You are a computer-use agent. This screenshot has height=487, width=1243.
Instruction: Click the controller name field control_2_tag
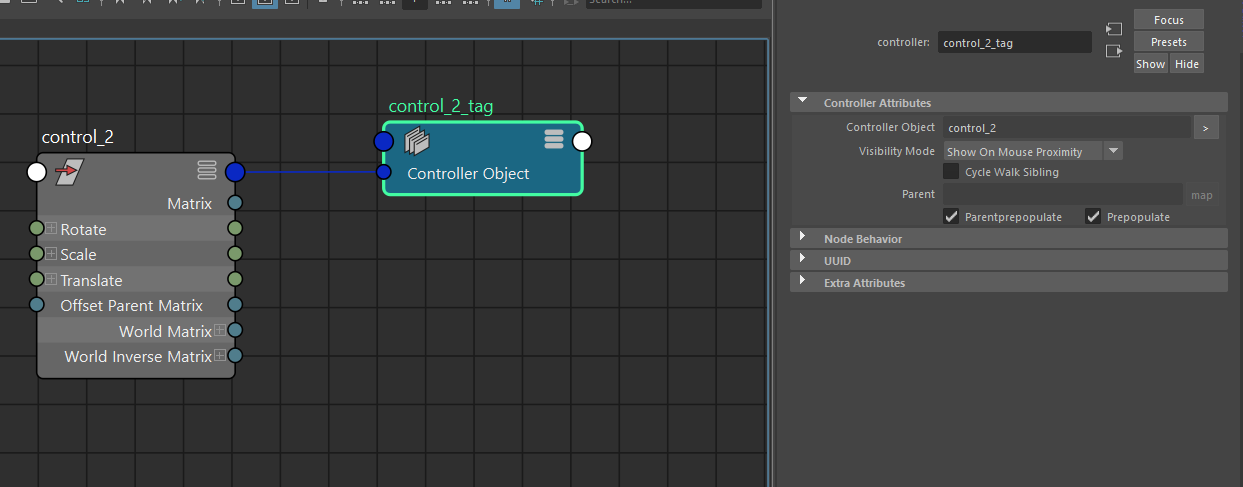click(1015, 42)
